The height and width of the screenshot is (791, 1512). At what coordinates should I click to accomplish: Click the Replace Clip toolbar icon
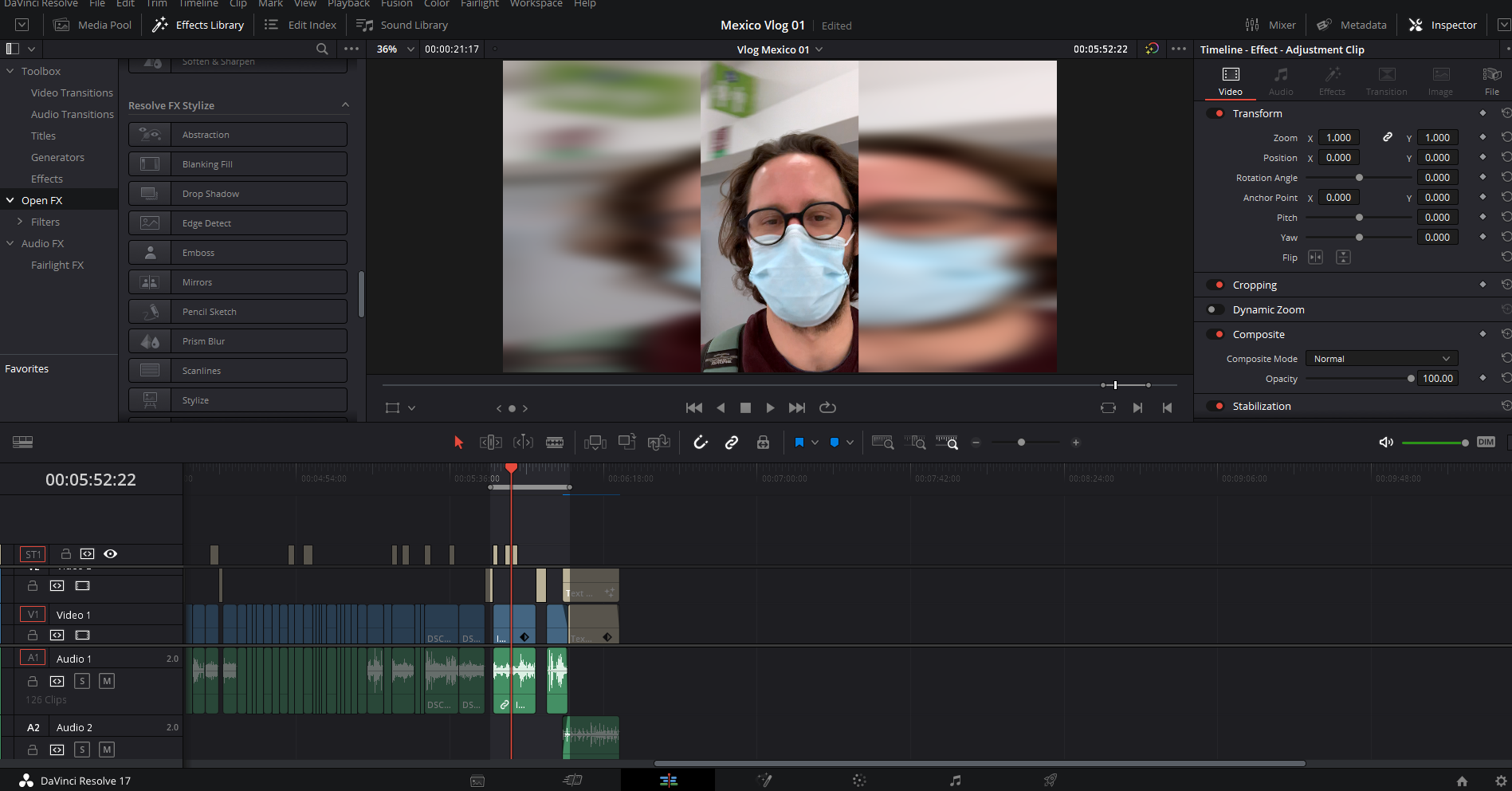coord(658,443)
